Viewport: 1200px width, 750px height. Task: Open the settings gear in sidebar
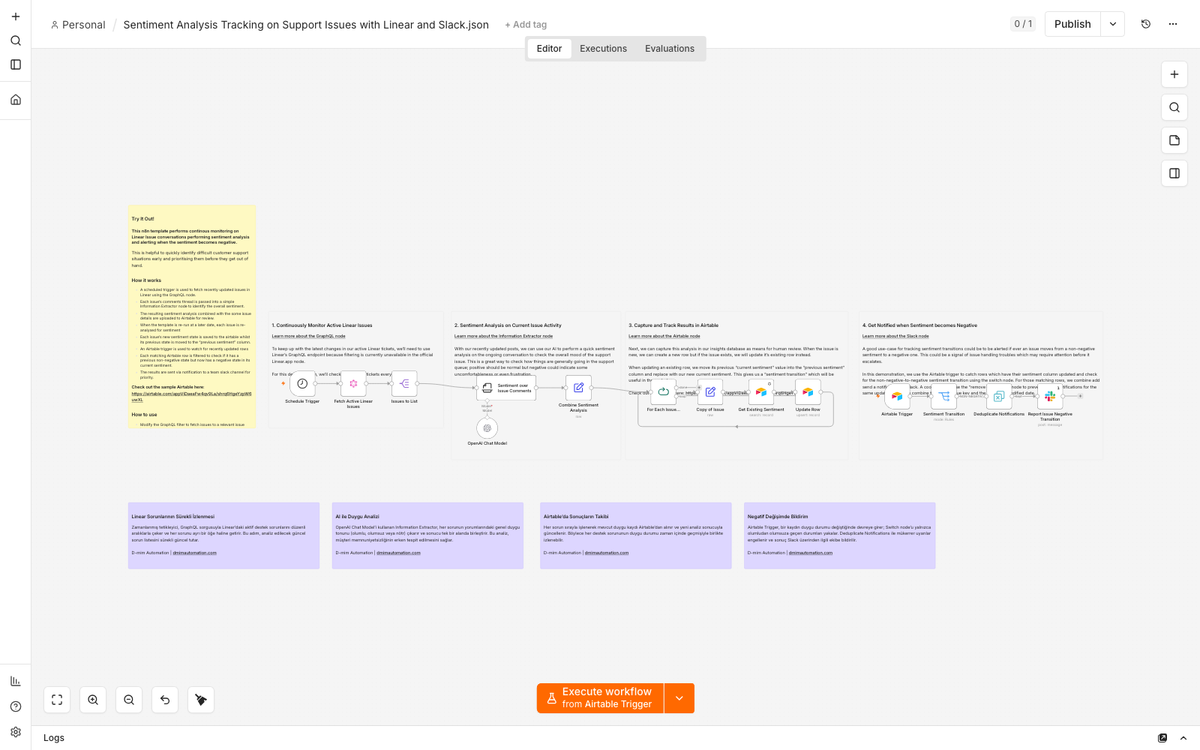(x=15, y=732)
